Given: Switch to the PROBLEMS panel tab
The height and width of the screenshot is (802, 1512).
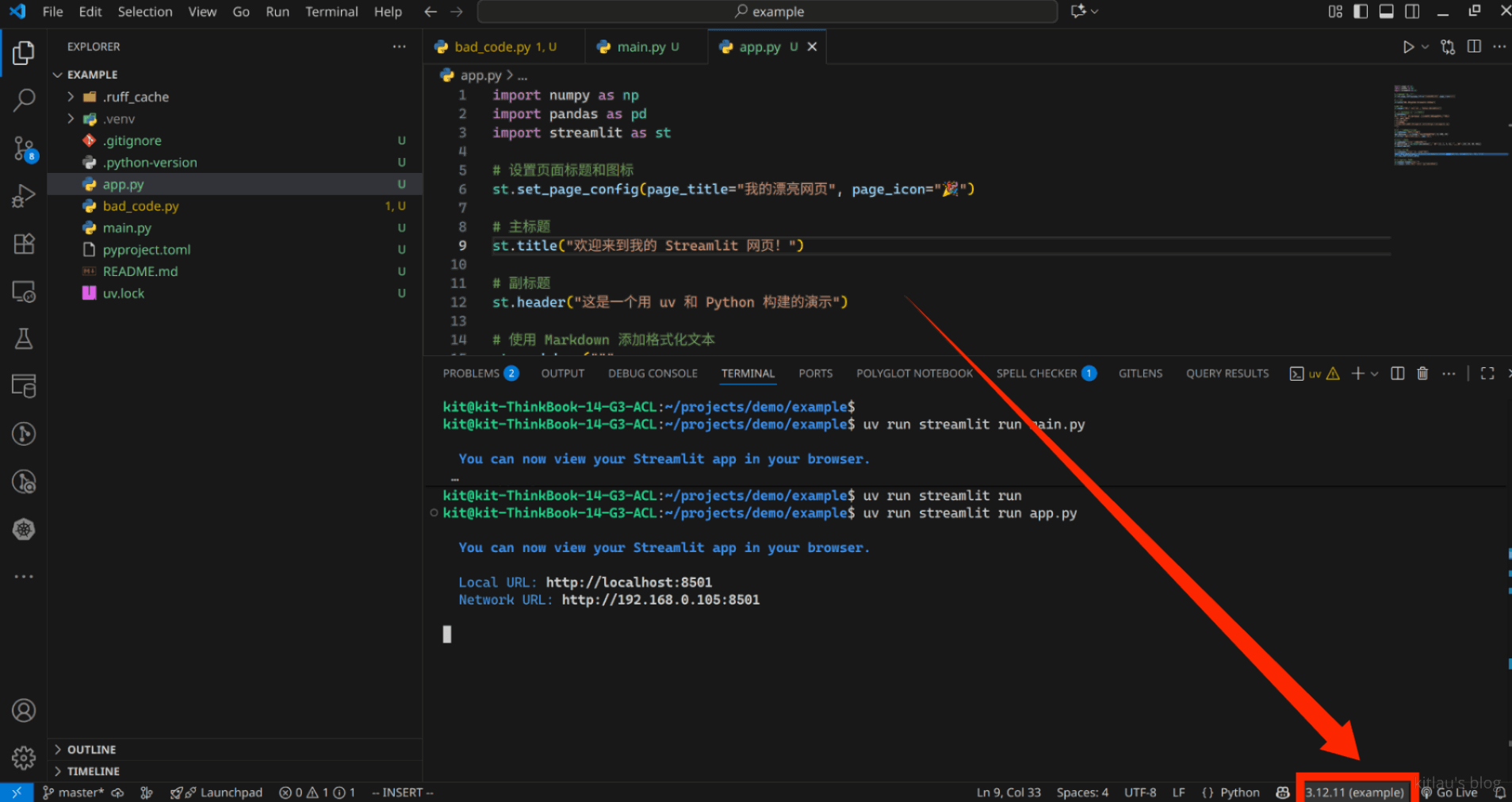Looking at the screenshot, I should 471,374.
